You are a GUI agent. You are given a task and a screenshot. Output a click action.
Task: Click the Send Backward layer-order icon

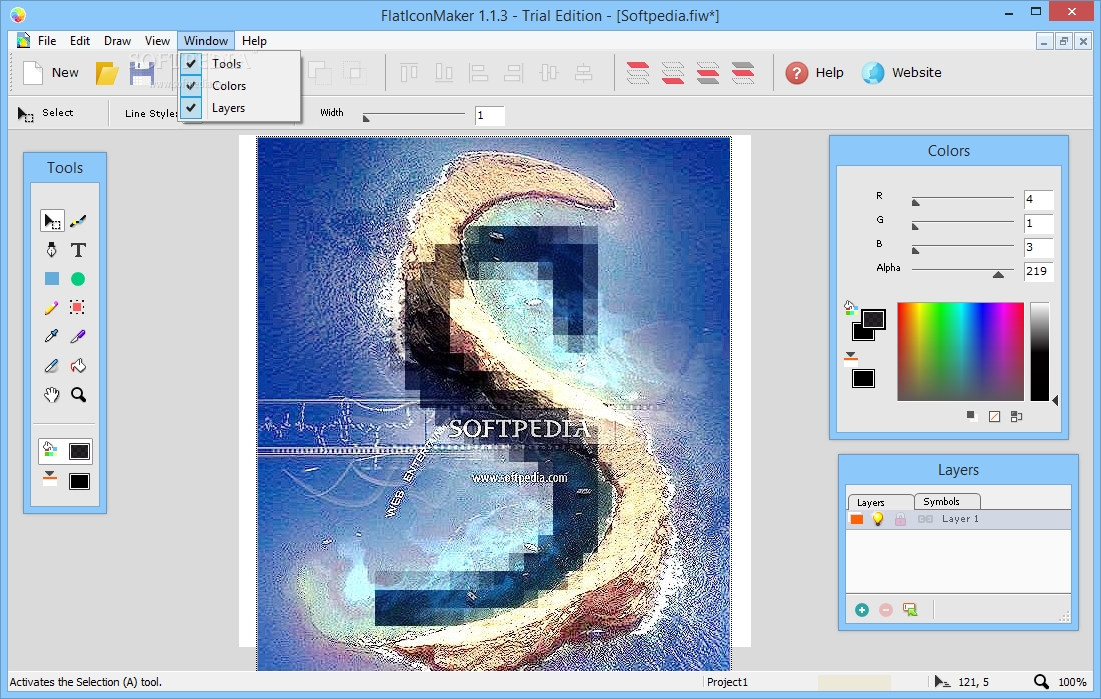pyautogui.click(x=743, y=72)
